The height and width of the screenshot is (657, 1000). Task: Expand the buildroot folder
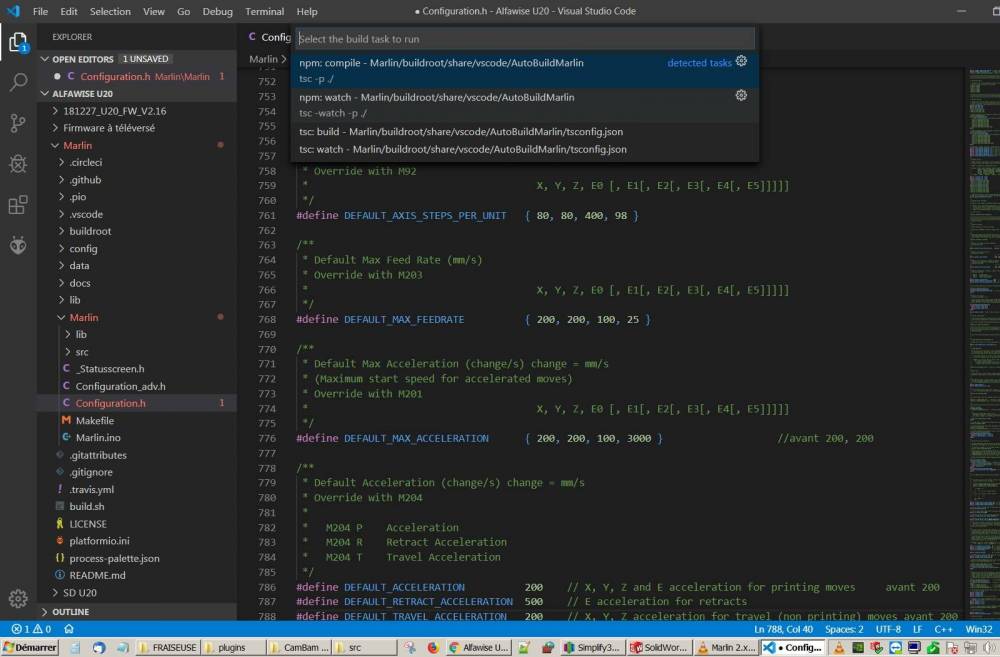(x=90, y=231)
